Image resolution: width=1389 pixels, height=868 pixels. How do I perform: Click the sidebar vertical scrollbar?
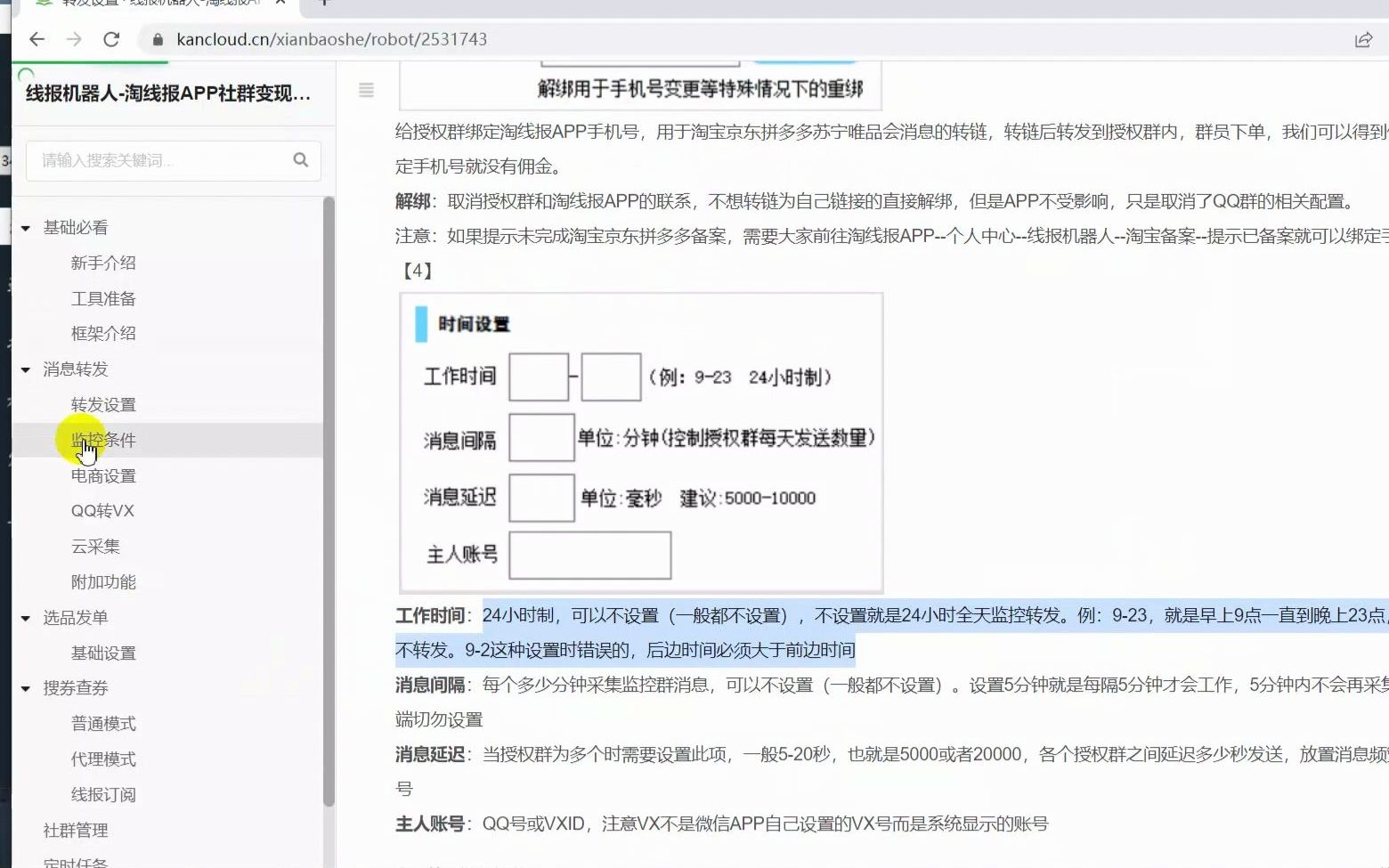click(329, 501)
